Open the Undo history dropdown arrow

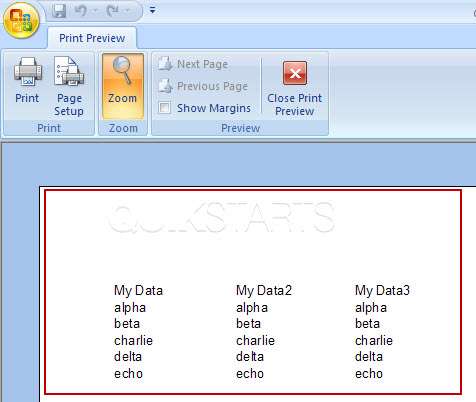click(x=96, y=11)
